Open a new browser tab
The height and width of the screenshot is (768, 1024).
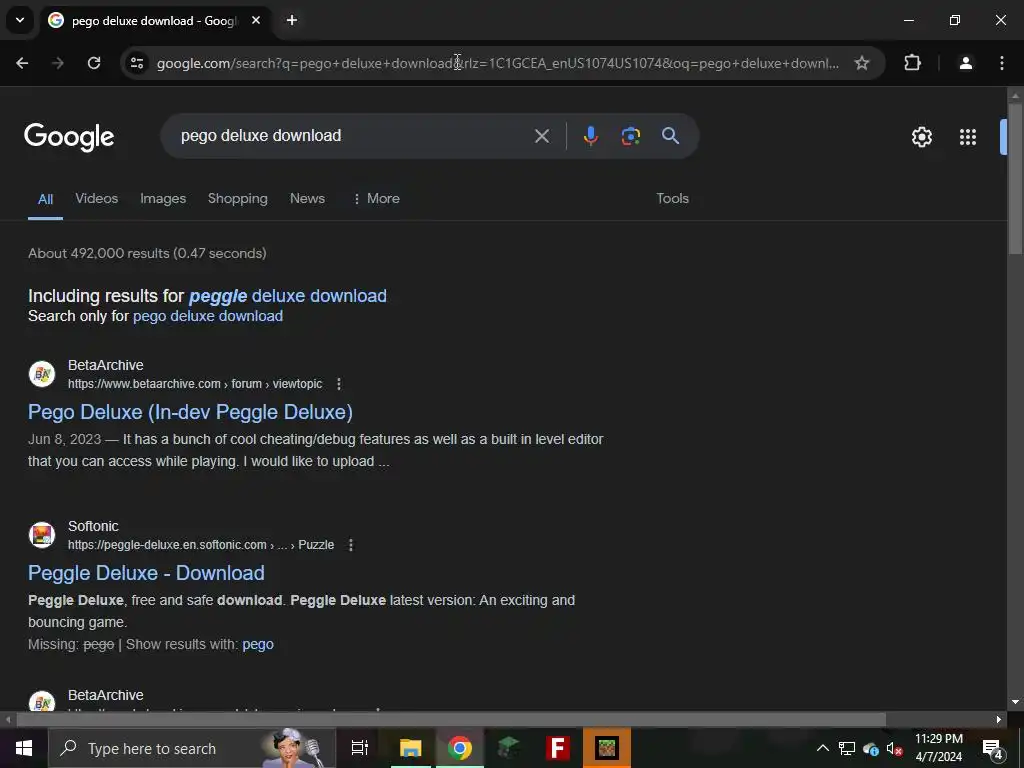coord(292,20)
